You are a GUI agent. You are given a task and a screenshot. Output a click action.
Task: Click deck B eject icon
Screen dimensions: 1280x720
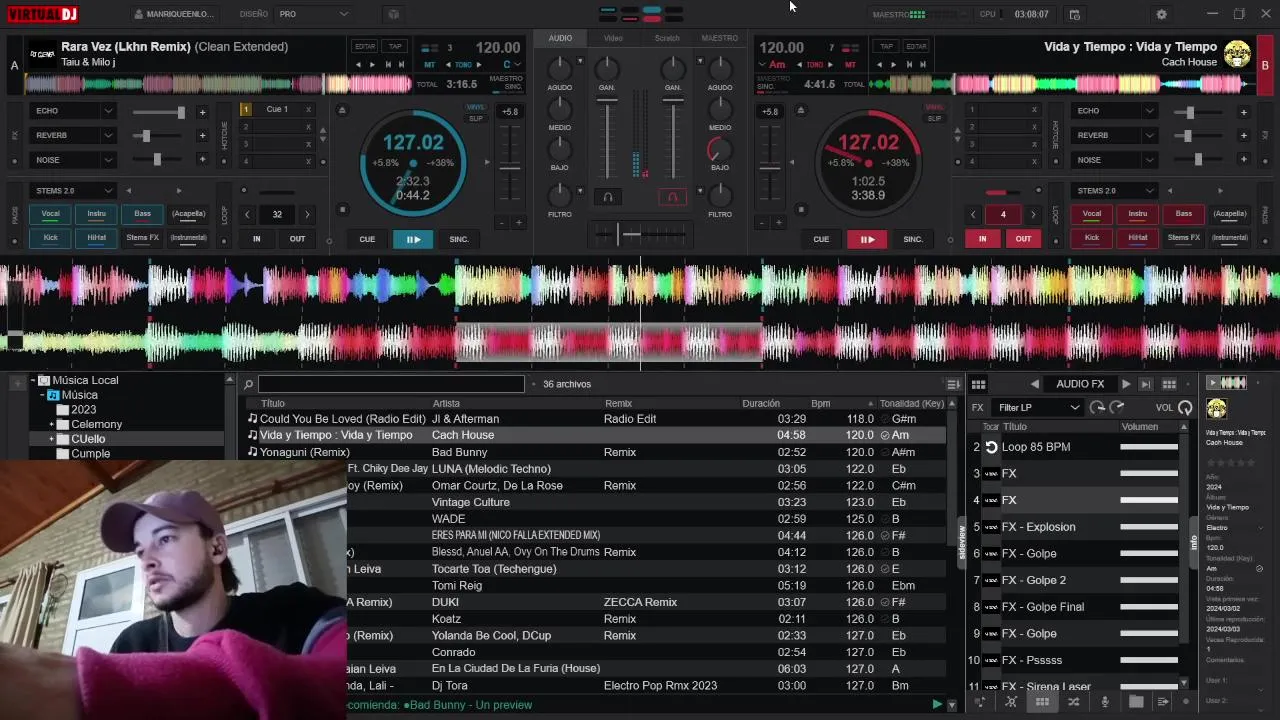tap(800, 110)
